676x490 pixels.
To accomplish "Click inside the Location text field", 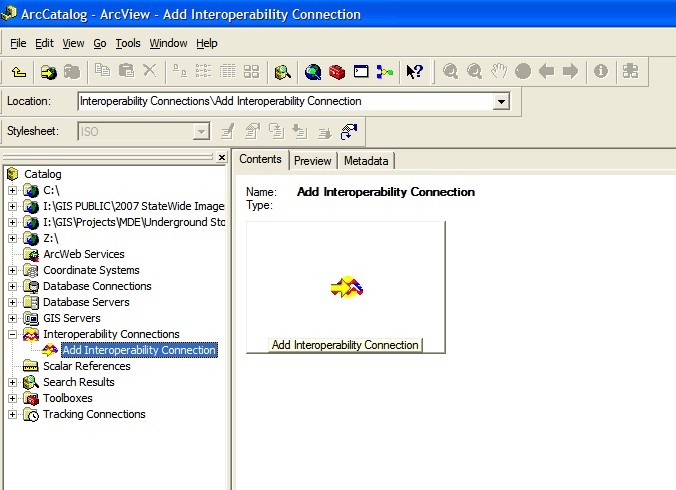I will 285,101.
